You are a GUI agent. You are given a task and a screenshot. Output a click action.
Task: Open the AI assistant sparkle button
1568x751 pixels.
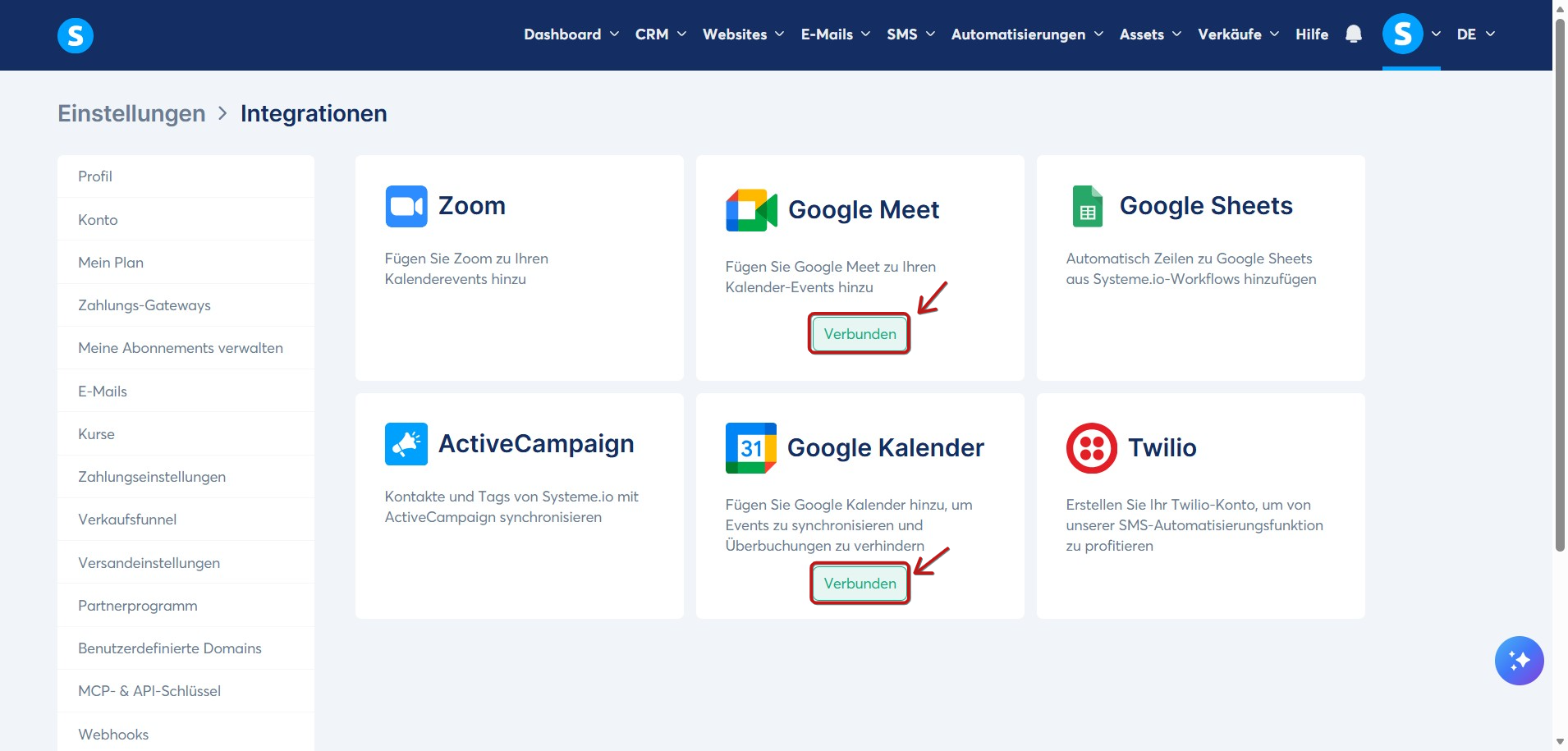1520,661
